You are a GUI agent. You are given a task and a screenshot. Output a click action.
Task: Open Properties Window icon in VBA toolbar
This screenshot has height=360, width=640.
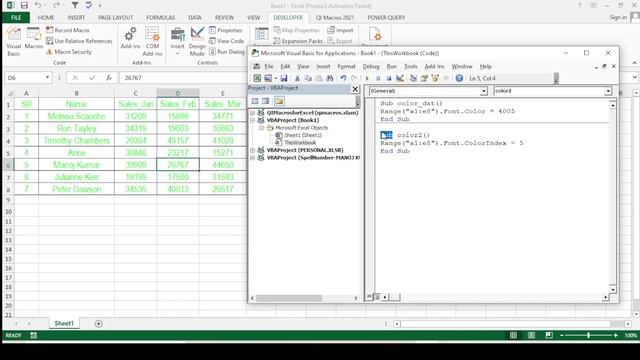[424, 78]
